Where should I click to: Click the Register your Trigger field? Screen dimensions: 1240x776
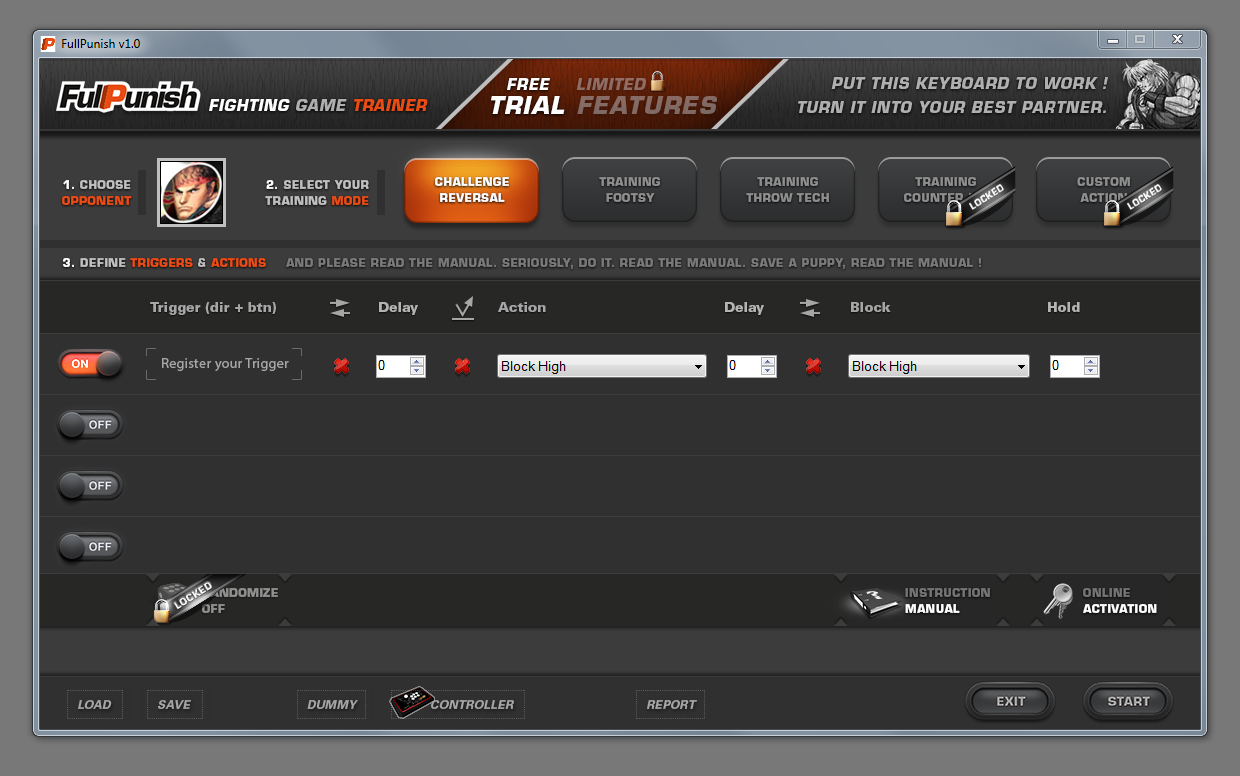point(224,364)
